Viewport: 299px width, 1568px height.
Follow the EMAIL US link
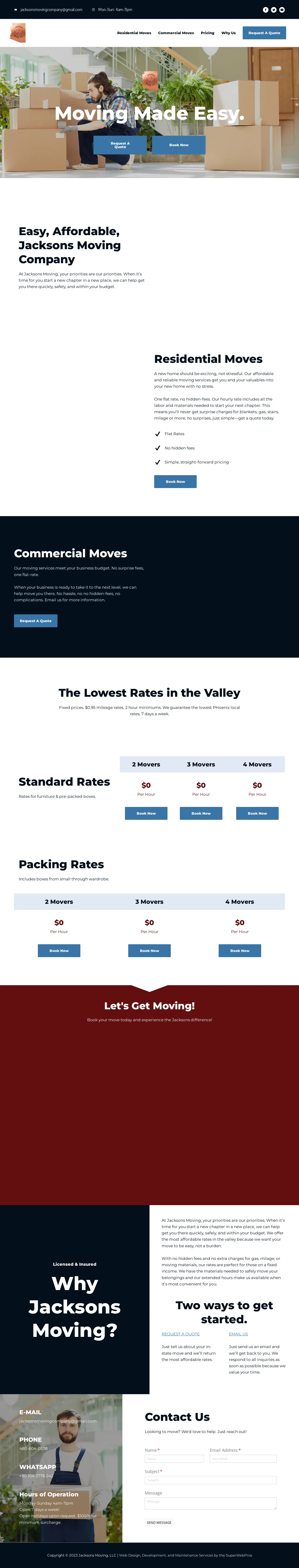(238, 1334)
